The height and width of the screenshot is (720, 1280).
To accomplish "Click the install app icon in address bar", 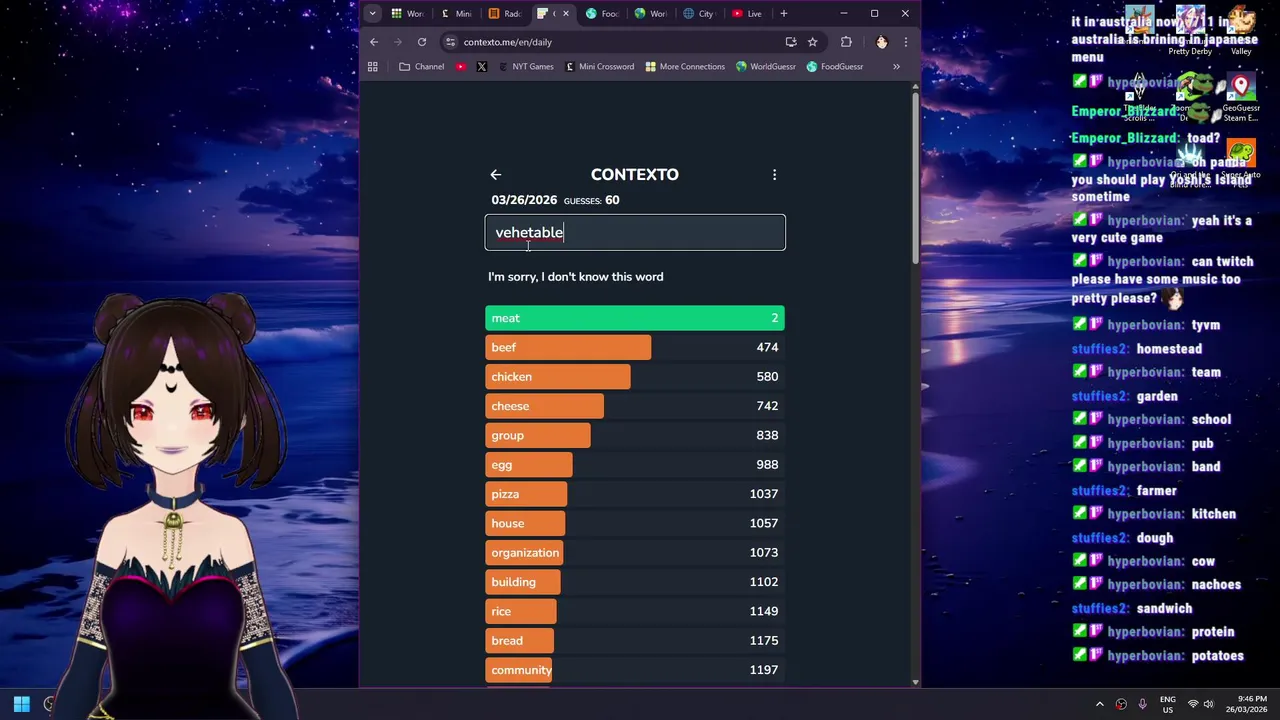I will click(791, 42).
